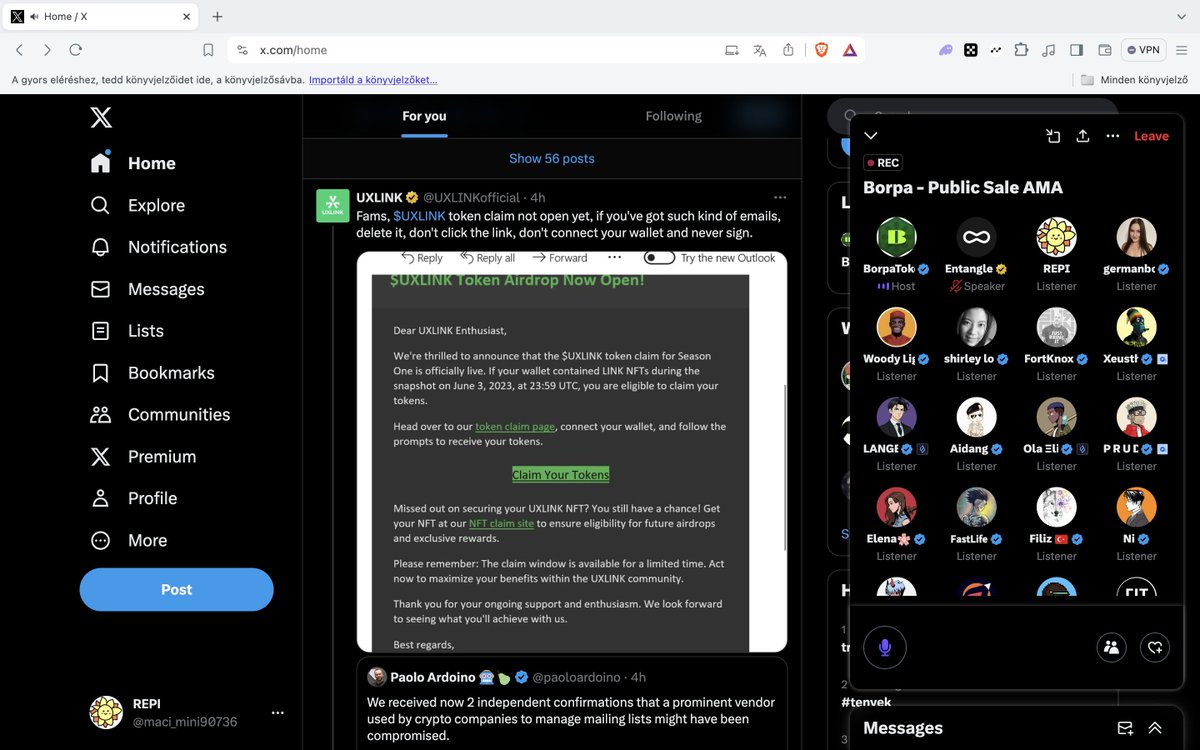Open the Bookmarks icon
The height and width of the screenshot is (750, 1200).
pyautogui.click(x=100, y=373)
